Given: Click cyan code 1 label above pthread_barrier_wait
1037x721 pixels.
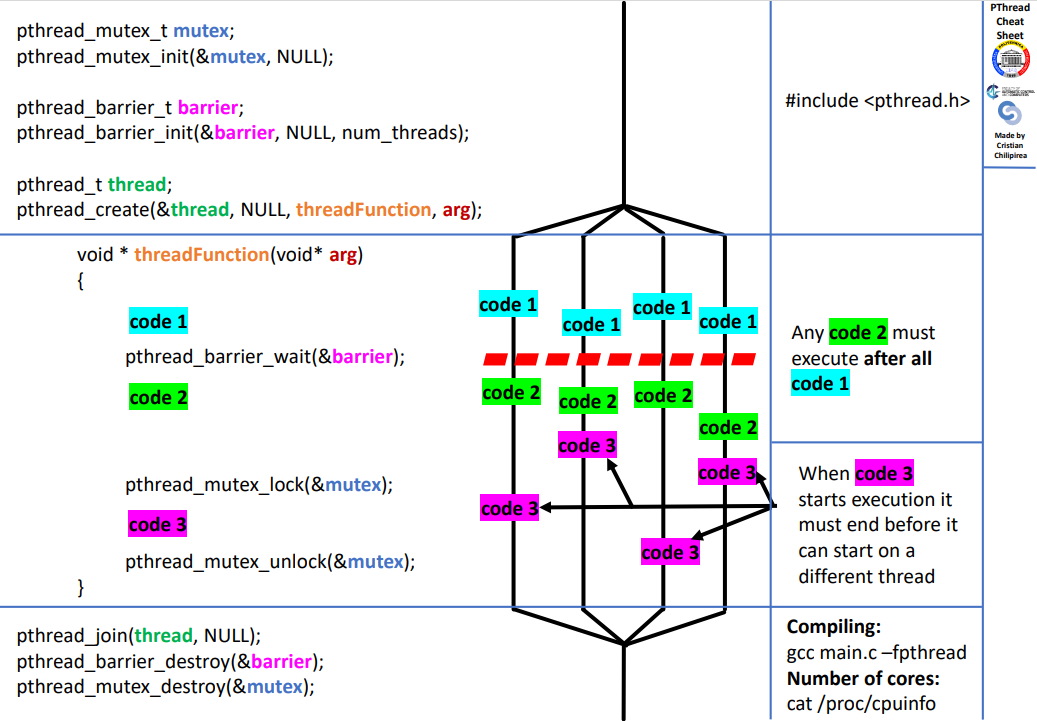Looking at the screenshot, I should pyautogui.click(x=158, y=322).
